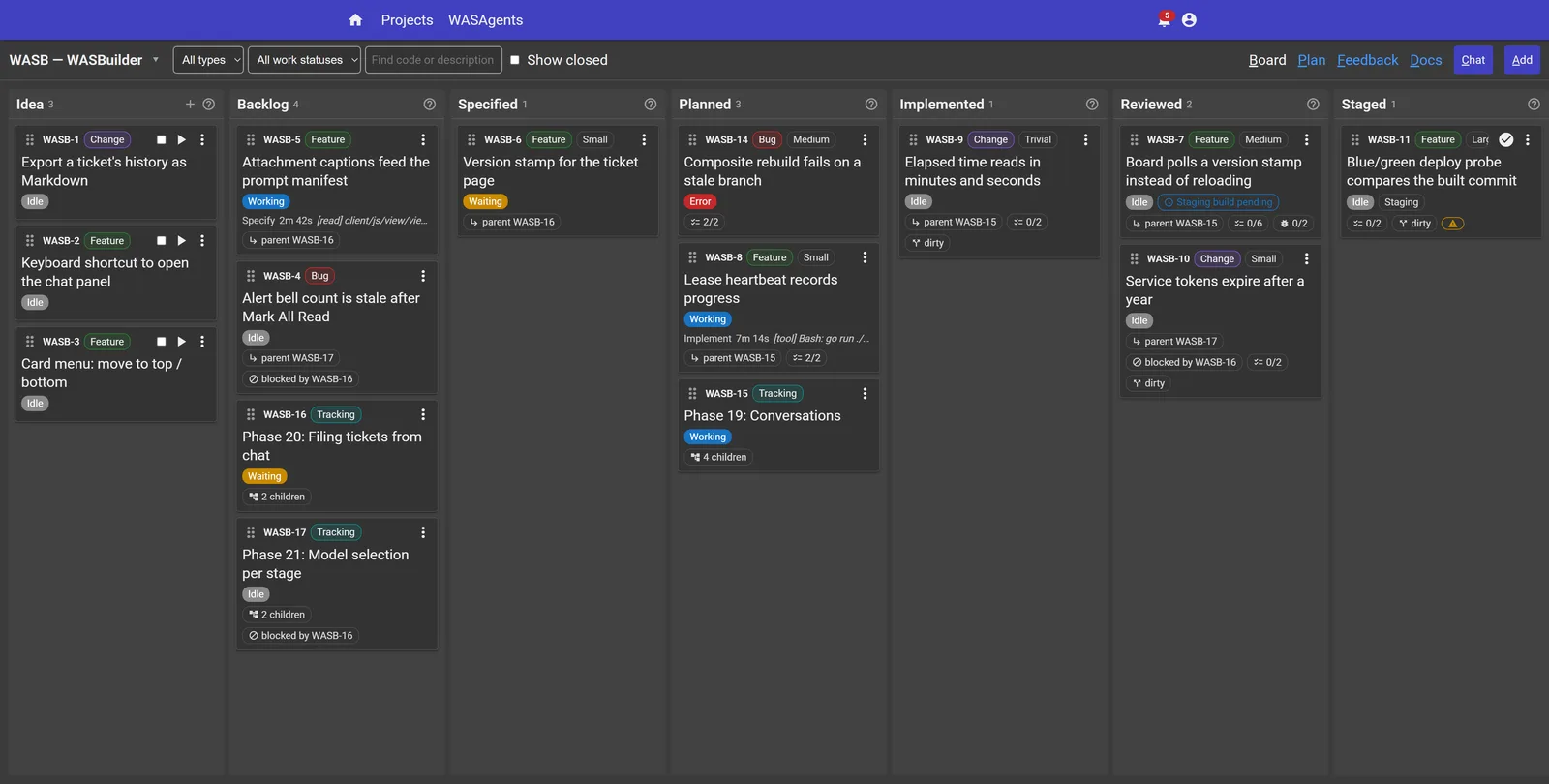The image size is (1549, 784).
Task: Open the All work statuses dropdown
Action: tap(304, 60)
